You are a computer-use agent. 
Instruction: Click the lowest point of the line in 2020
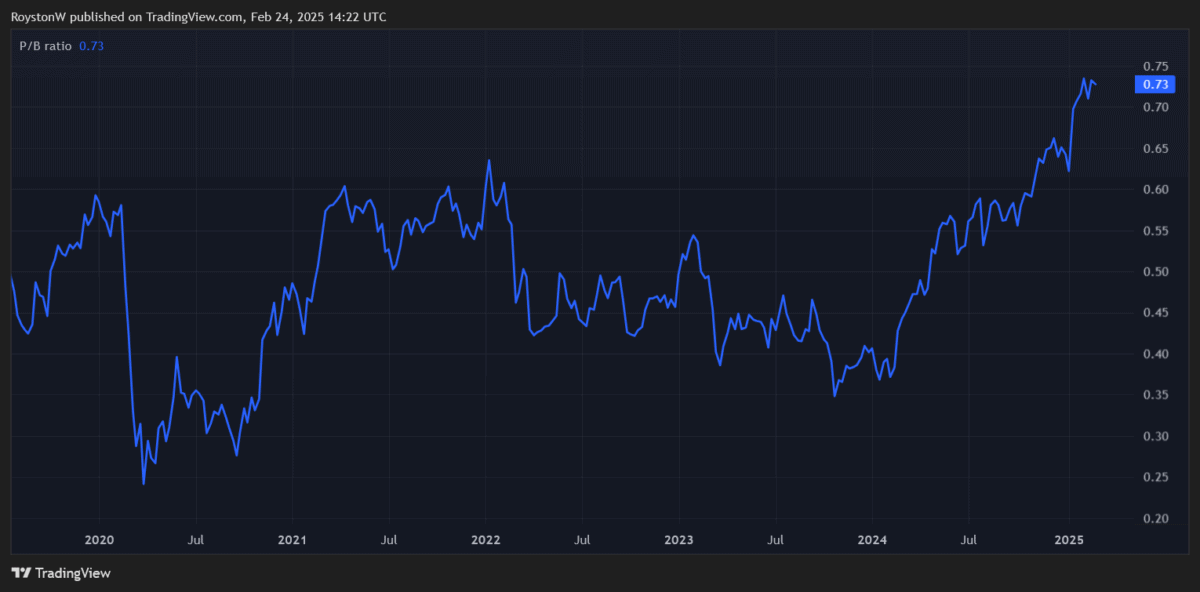click(144, 484)
